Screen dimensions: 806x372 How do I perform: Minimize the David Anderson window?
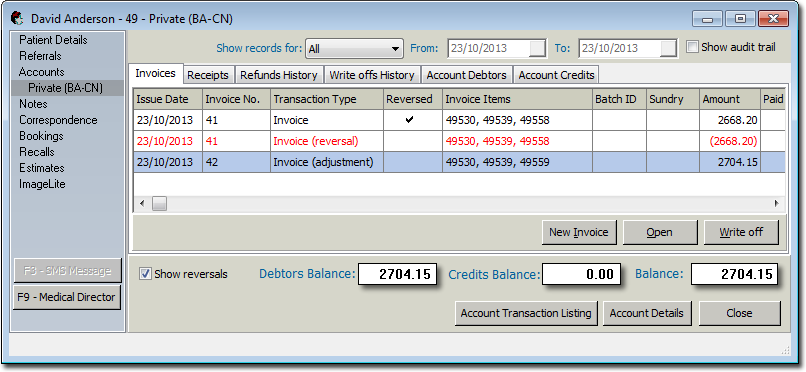pos(708,19)
